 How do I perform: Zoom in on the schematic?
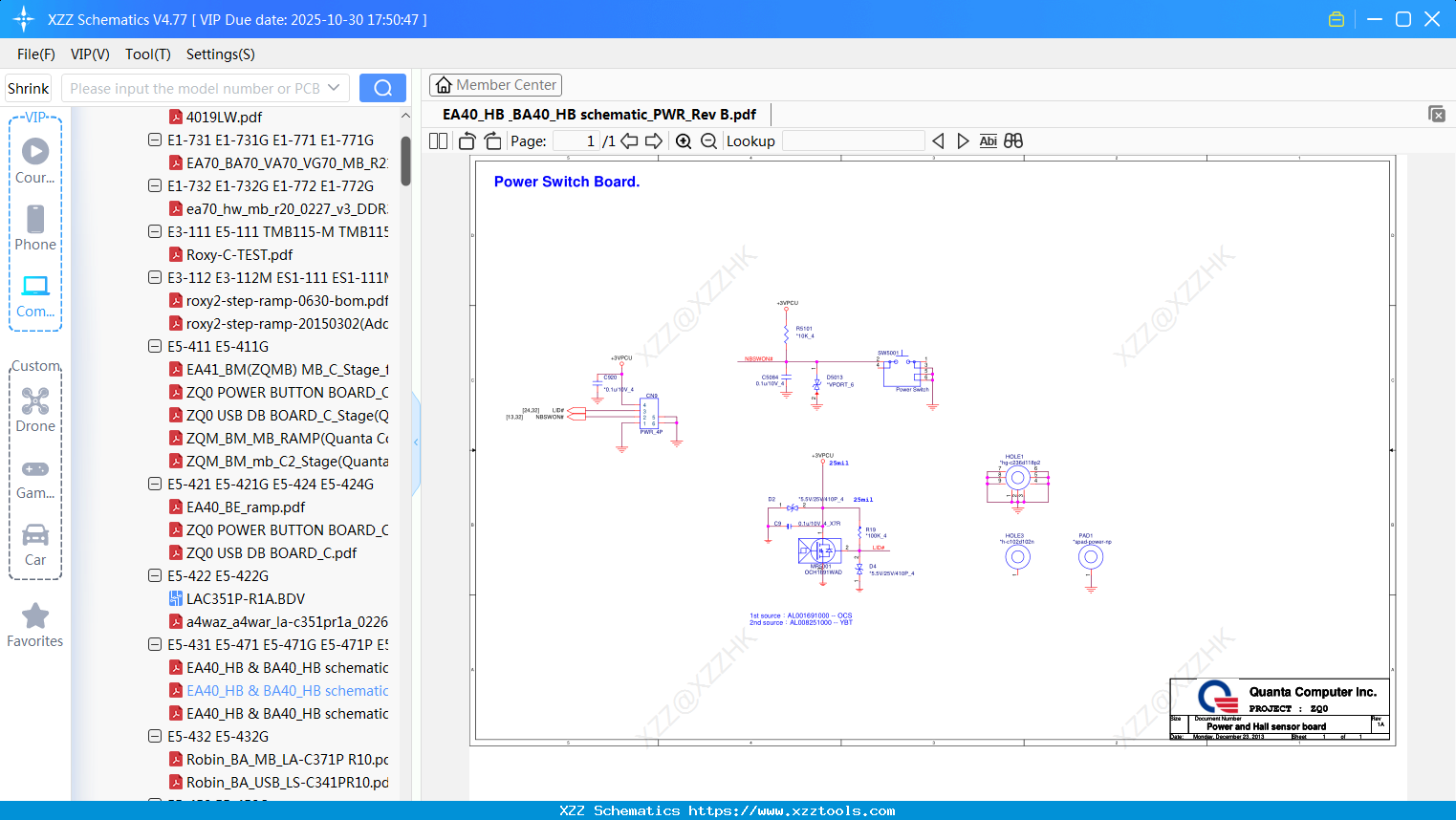coord(684,141)
